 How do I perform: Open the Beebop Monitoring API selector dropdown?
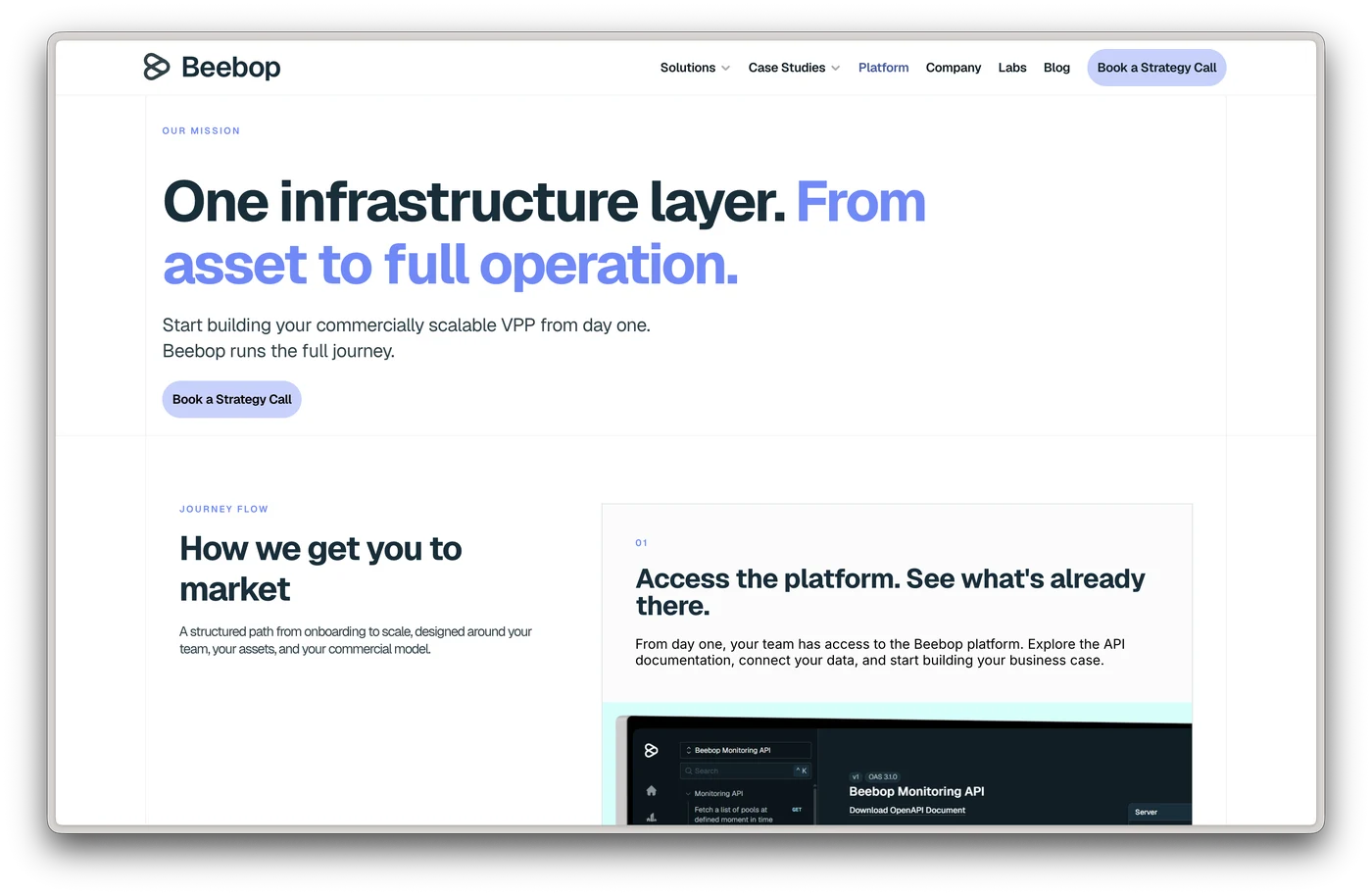point(746,750)
